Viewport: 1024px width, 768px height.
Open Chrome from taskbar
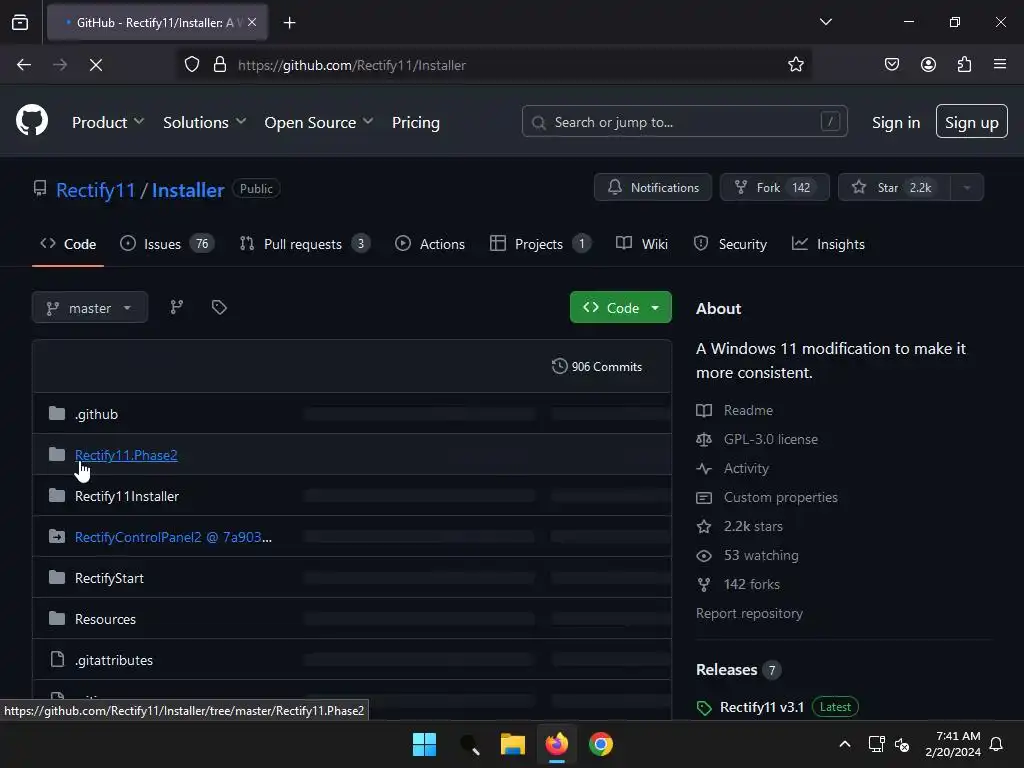coord(601,744)
